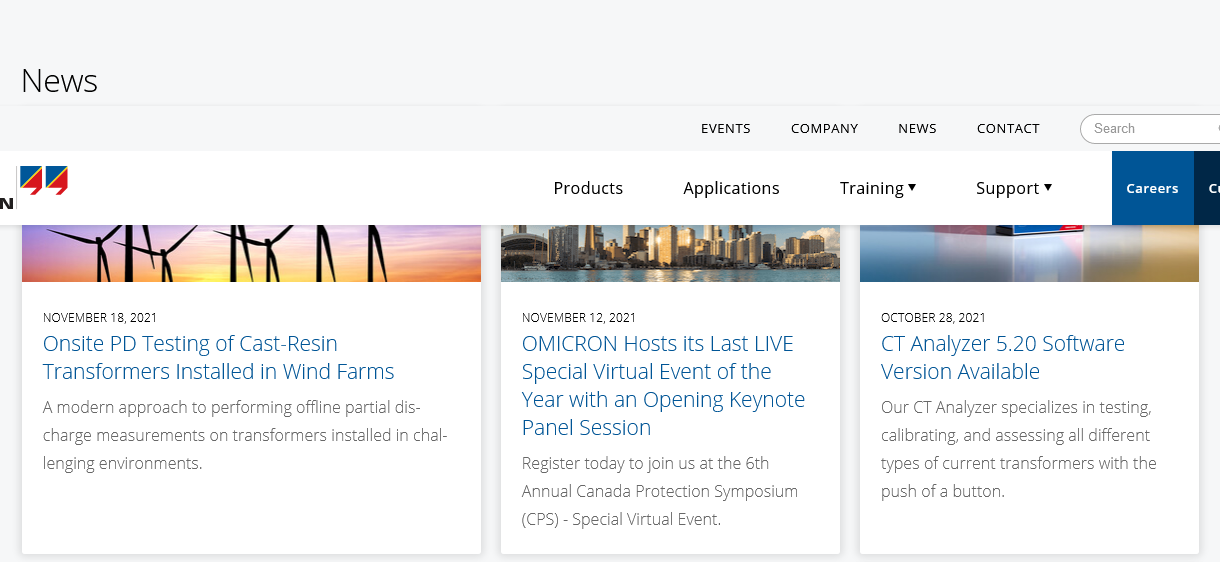1220x562 pixels.
Task: Click the 'A modern approach to performing' summary
Action: [x=245, y=435]
